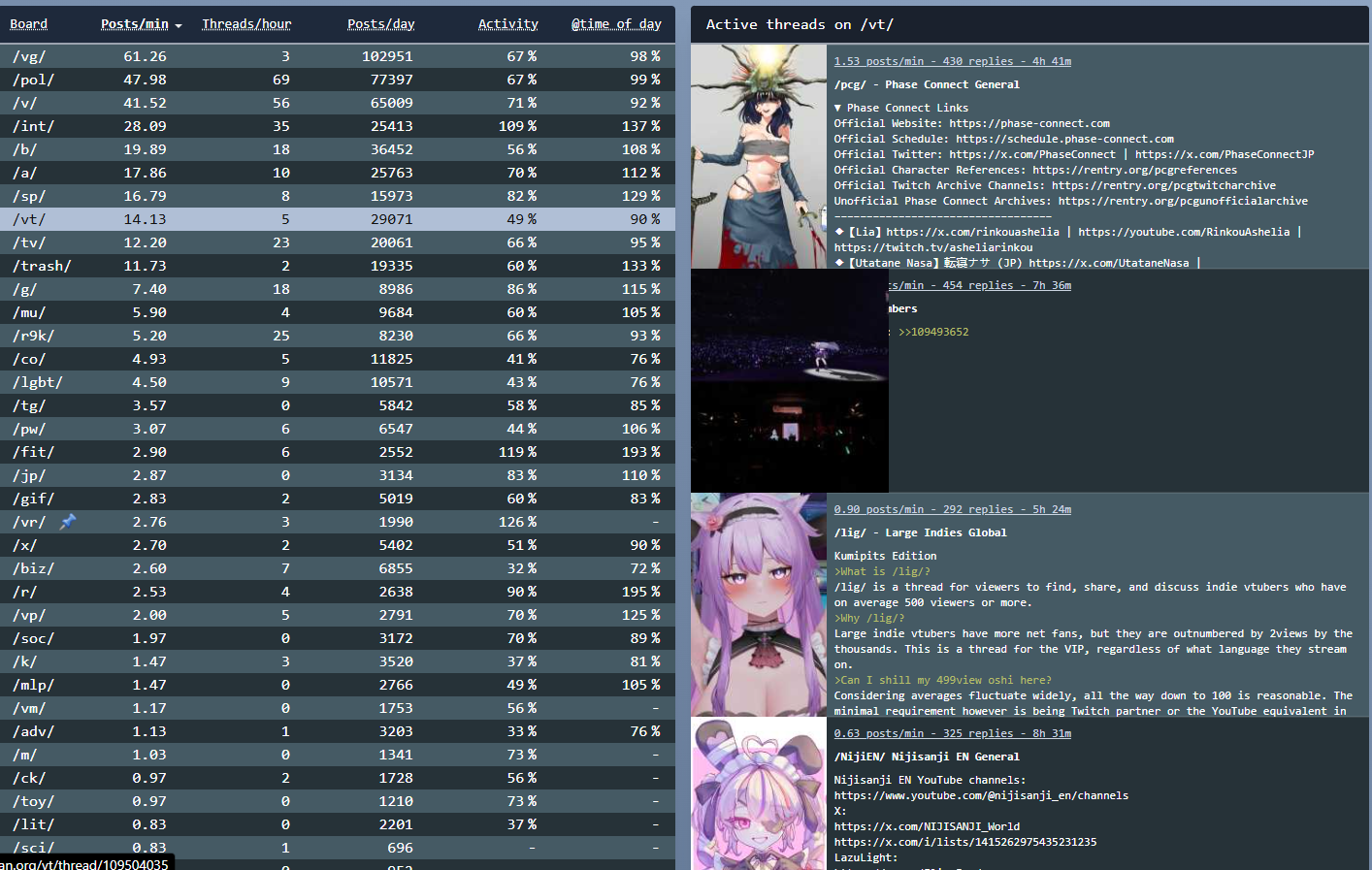Open the Phase Connect General thread thumbnail
This screenshot has height=870, width=1372.
point(759,156)
